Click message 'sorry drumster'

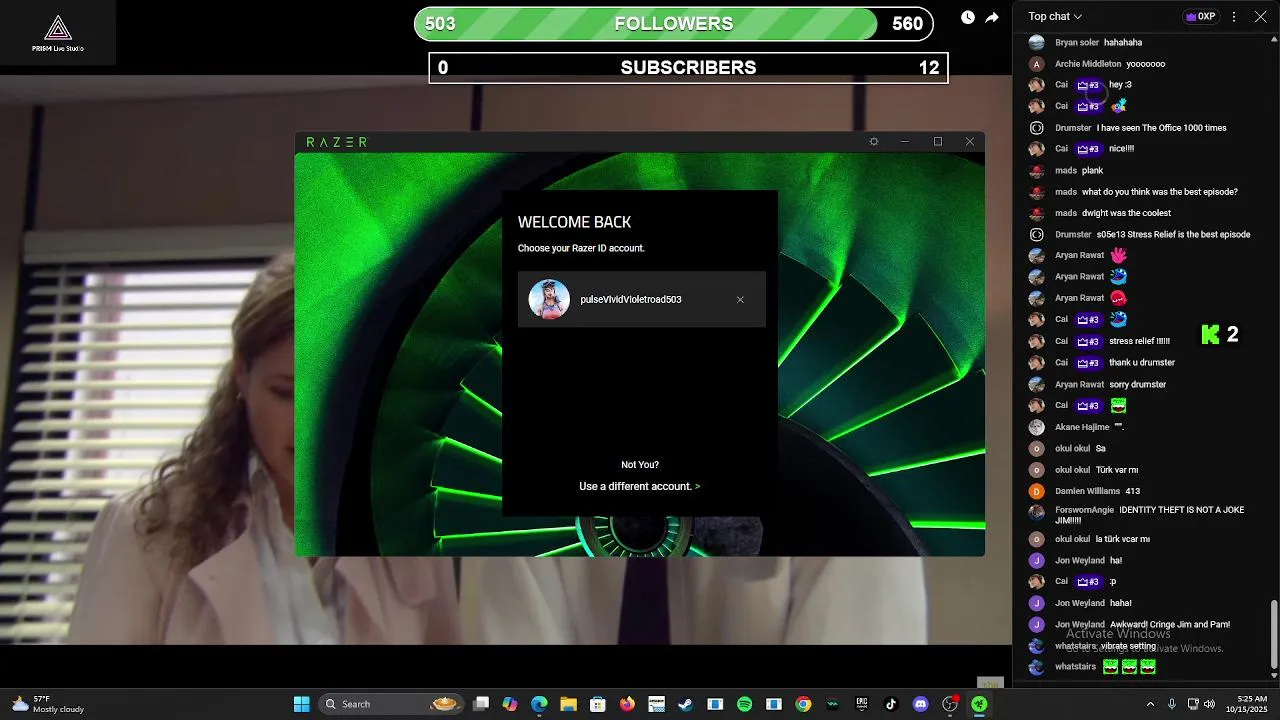[1137, 384]
